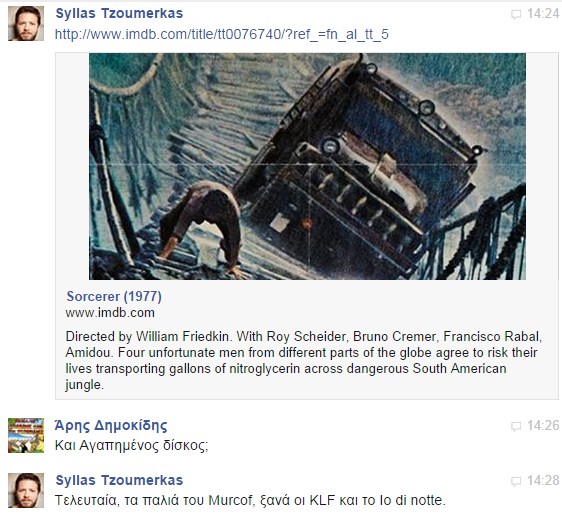The height and width of the screenshot is (522, 562).
Task: Open the imdb.com title URL link
Action: coord(222,34)
